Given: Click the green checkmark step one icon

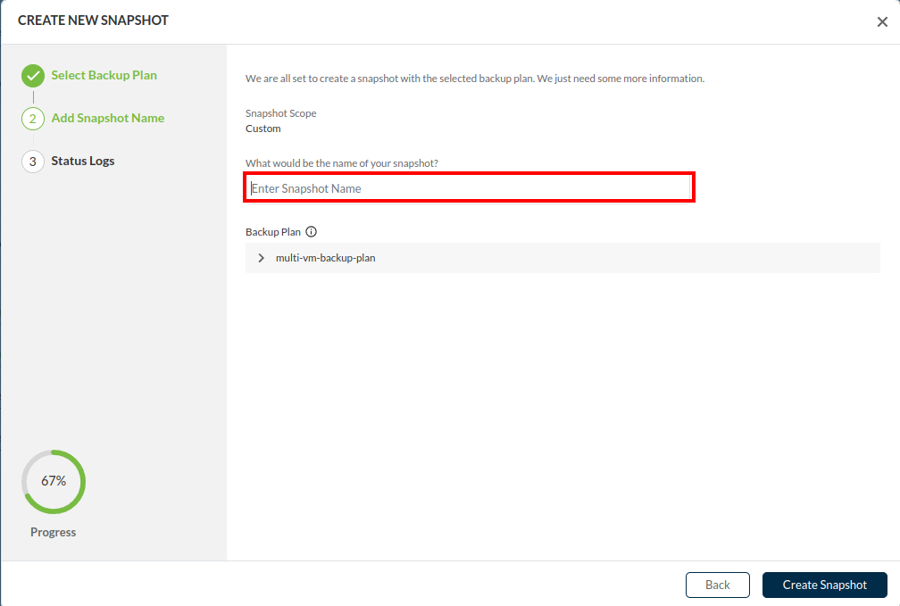Looking at the screenshot, I should point(33,76).
